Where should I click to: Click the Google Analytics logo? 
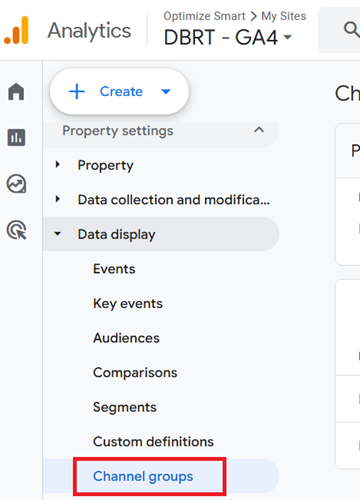click(x=16, y=31)
